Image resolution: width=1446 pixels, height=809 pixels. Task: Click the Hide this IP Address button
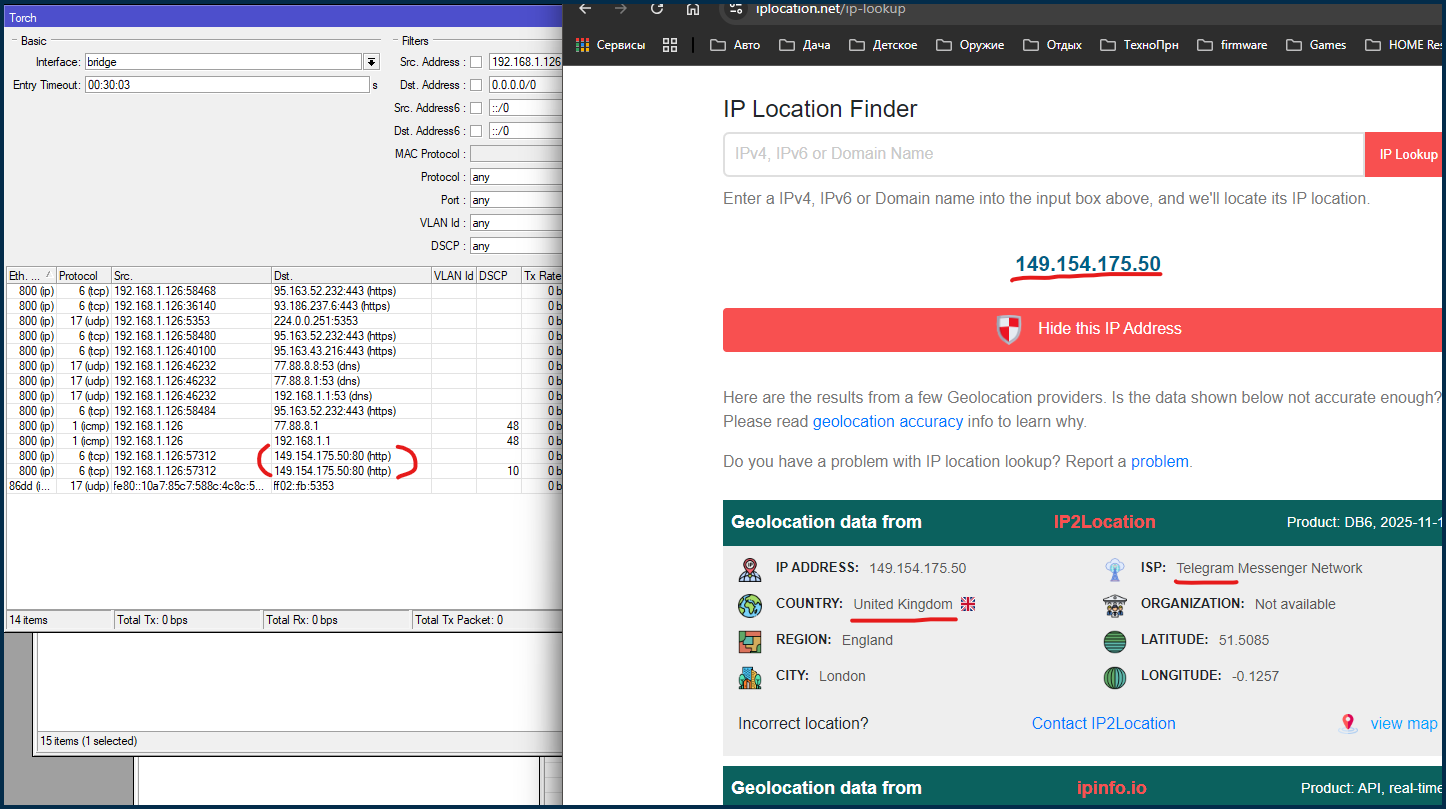[1084, 329]
